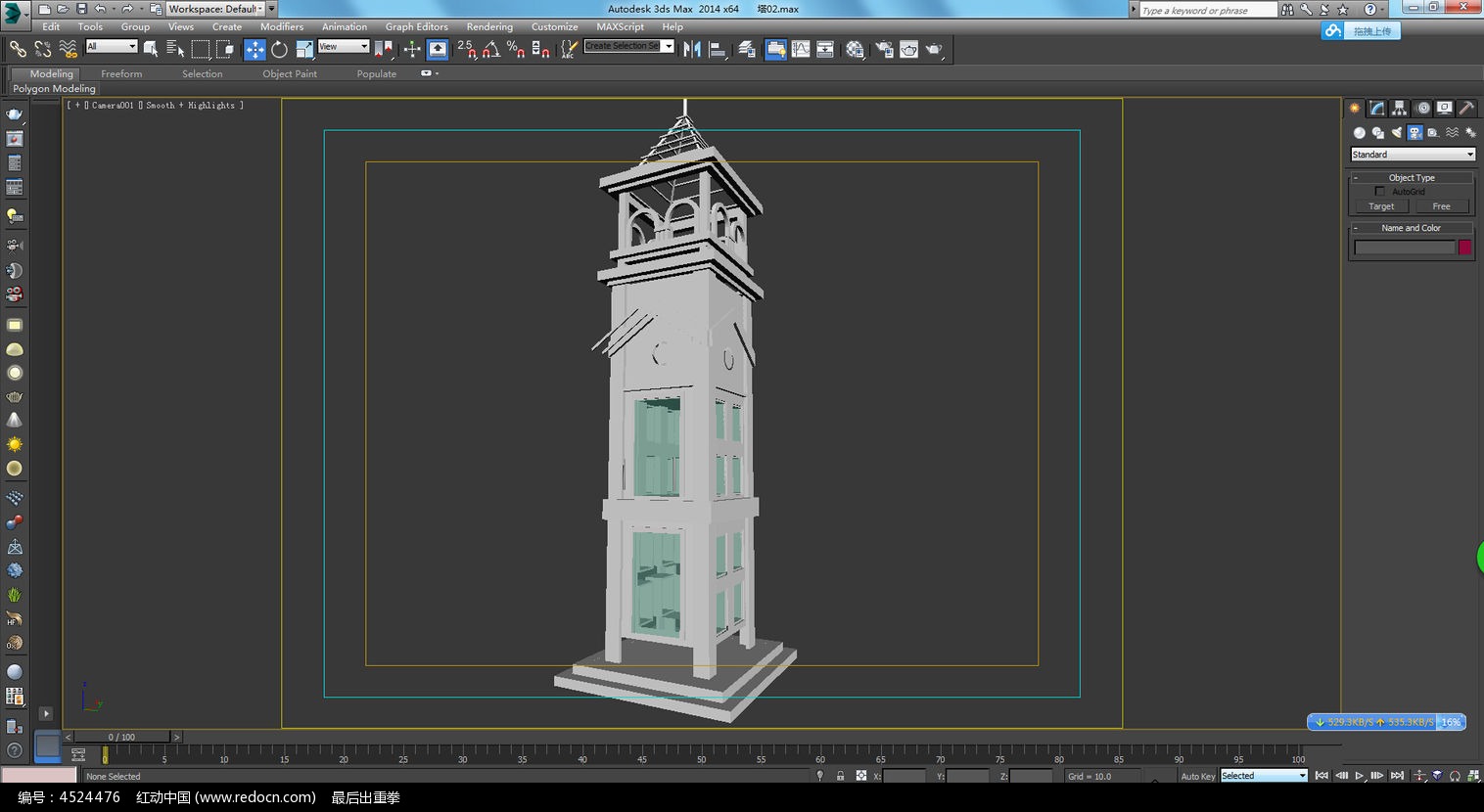Click the Mirror tool icon
Image resolution: width=1484 pixels, height=812 pixels.
click(692, 49)
